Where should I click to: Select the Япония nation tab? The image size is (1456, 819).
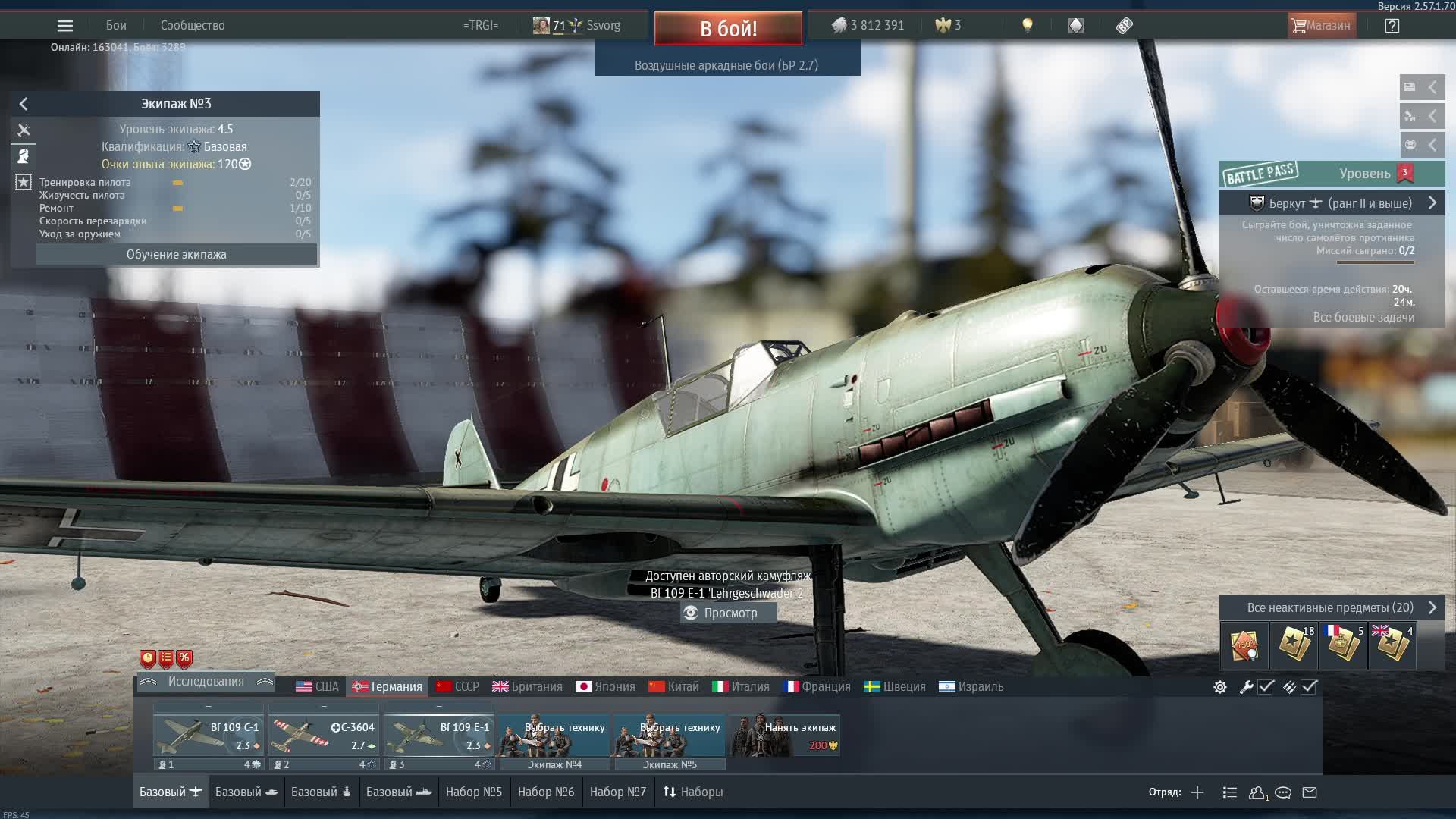[605, 687]
